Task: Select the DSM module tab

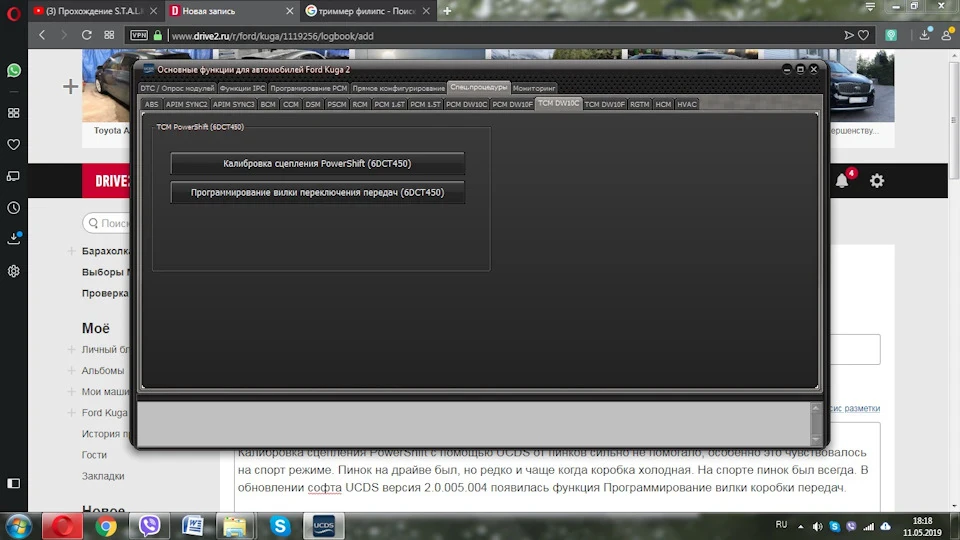Action: pyautogui.click(x=313, y=104)
